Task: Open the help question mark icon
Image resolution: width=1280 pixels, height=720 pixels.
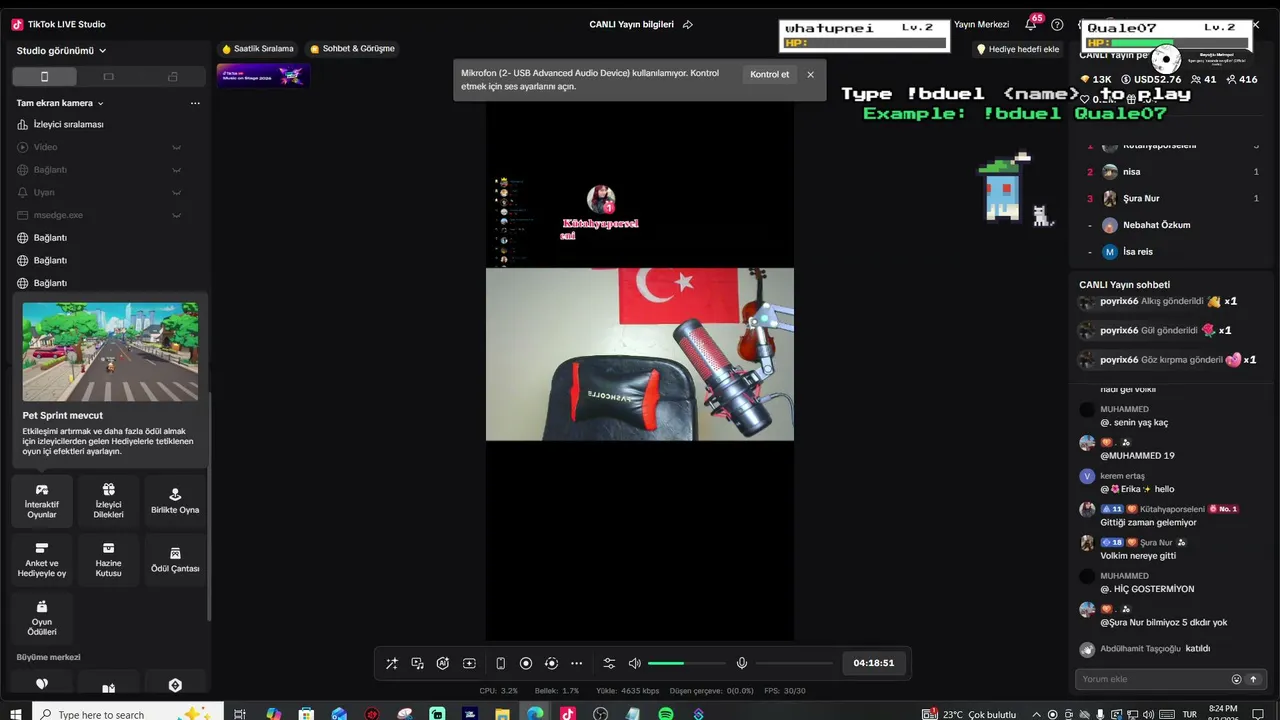Action: [x=1057, y=24]
